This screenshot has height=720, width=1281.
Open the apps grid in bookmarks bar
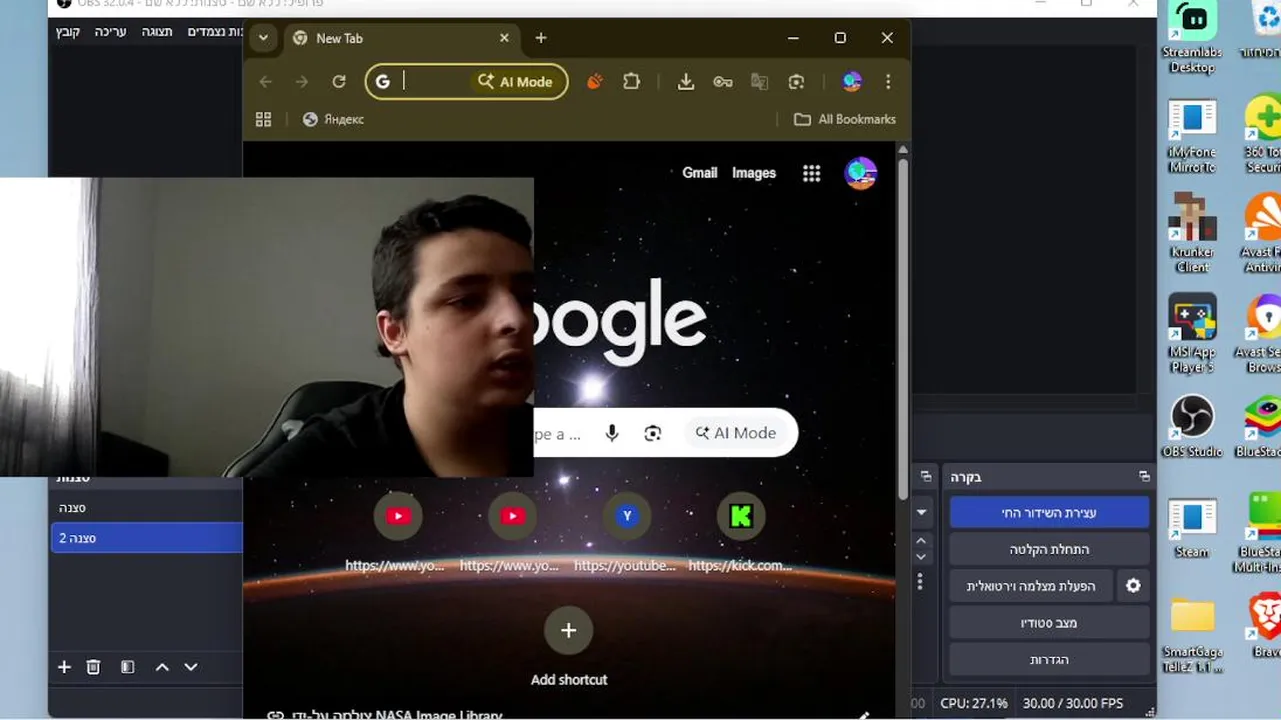pyautogui.click(x=264, y=119)
